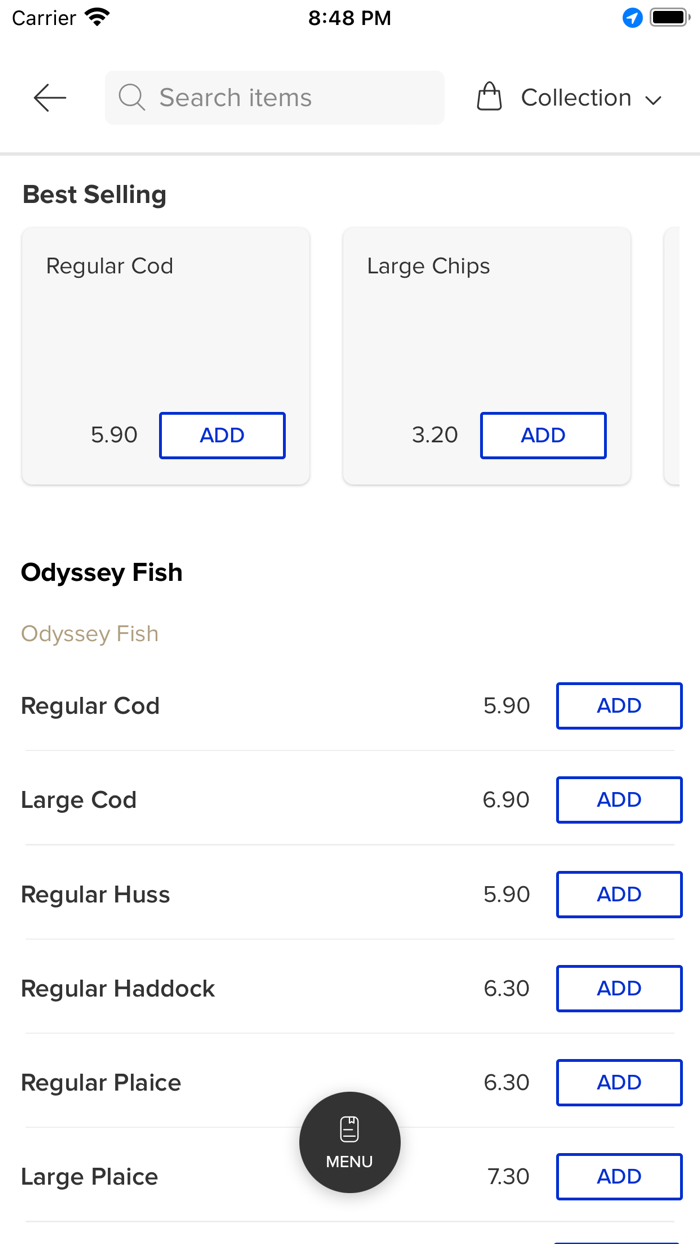Image resolution: width=700 pixels, height=1244 pixels.
Task: Open the Collection bag icon
Action: [x=489, y=97]
